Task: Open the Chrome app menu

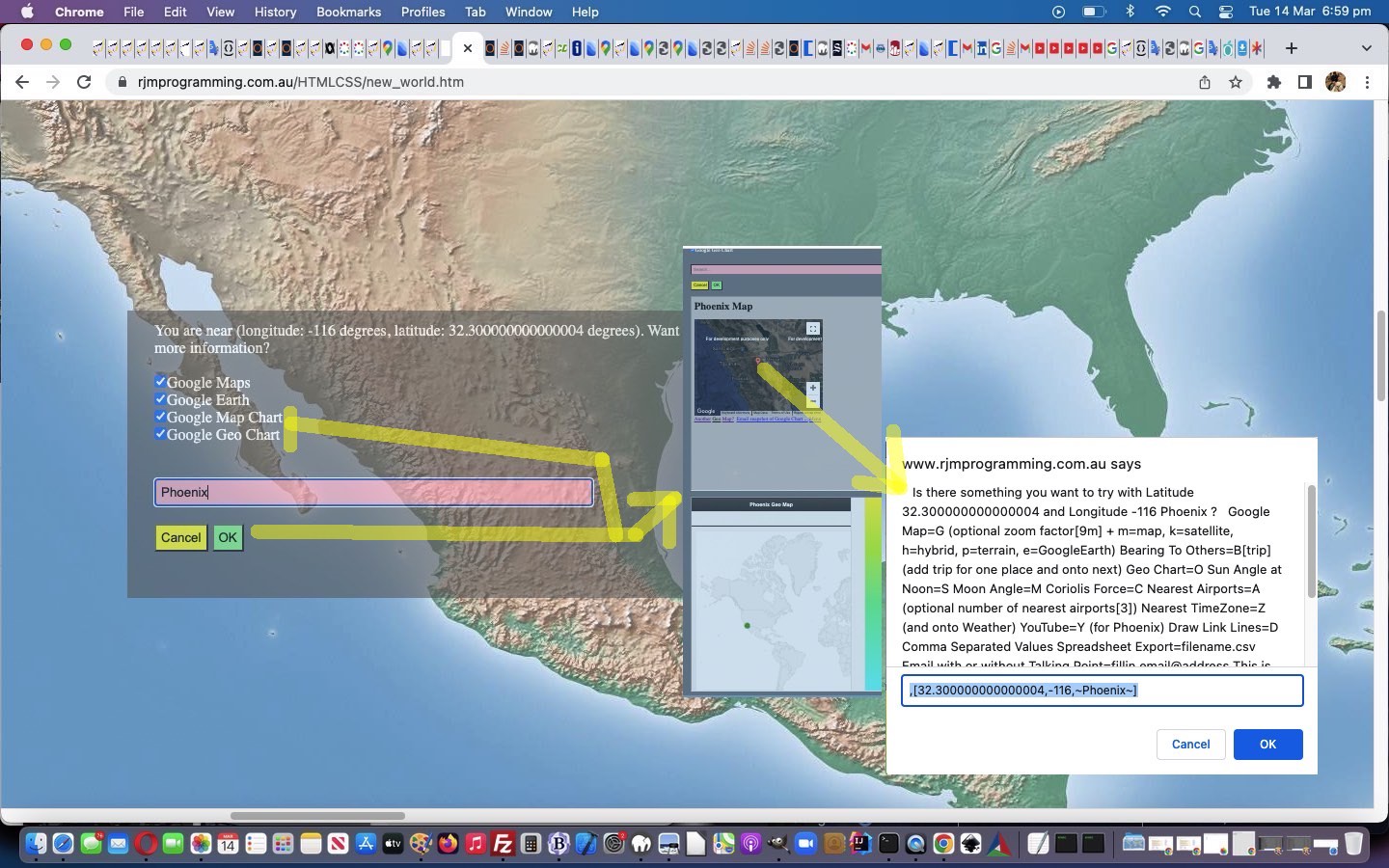Action: click(x=79, y=12)
